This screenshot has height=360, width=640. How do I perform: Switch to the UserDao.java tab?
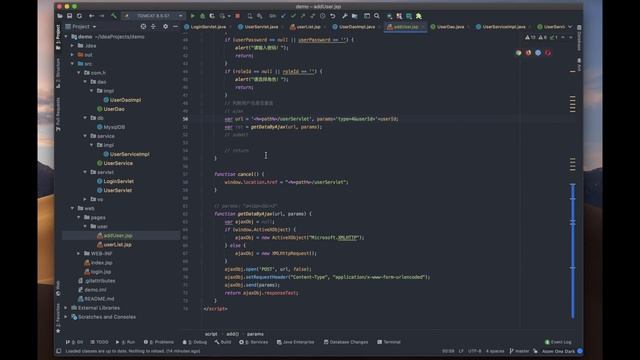450,27
